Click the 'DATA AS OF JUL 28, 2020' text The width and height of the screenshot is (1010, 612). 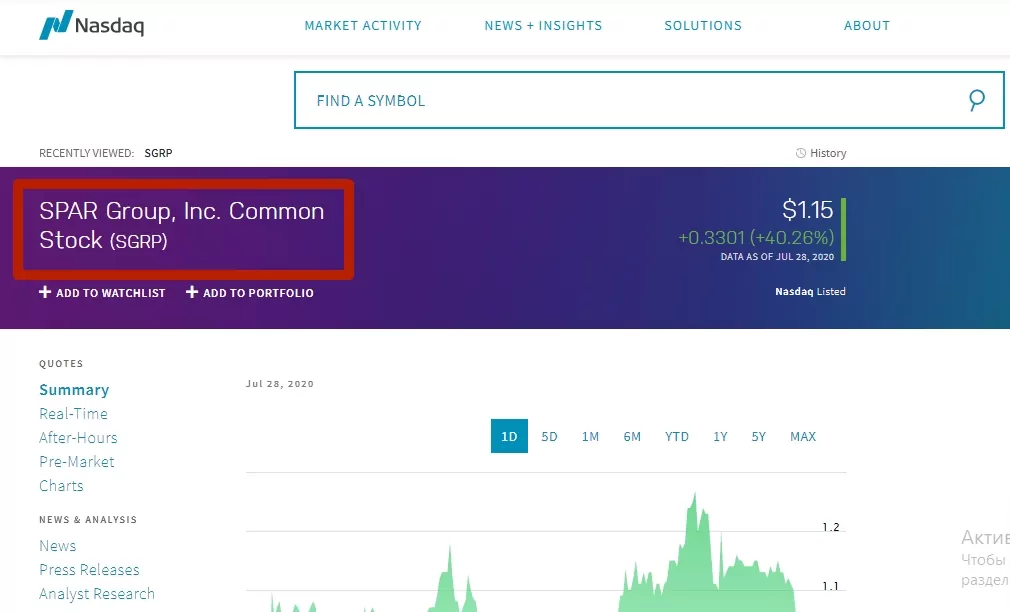(777, 256)
